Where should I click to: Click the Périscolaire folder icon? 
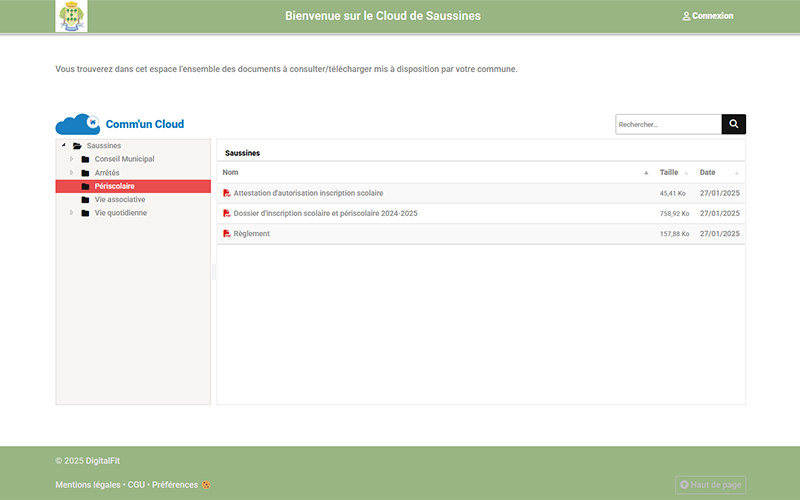click(x=85, y=186)
